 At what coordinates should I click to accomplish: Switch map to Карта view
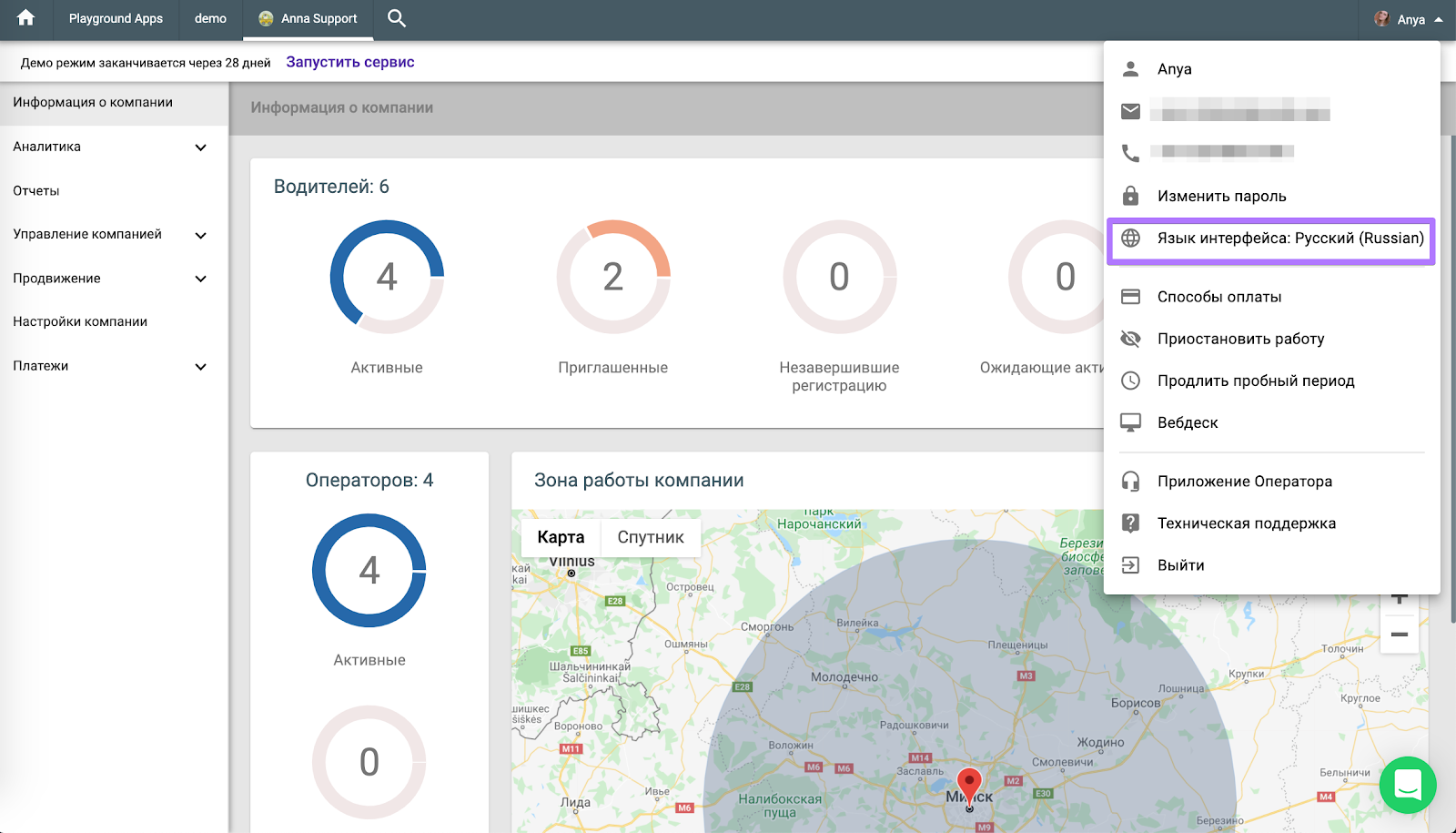pos(561,537)
